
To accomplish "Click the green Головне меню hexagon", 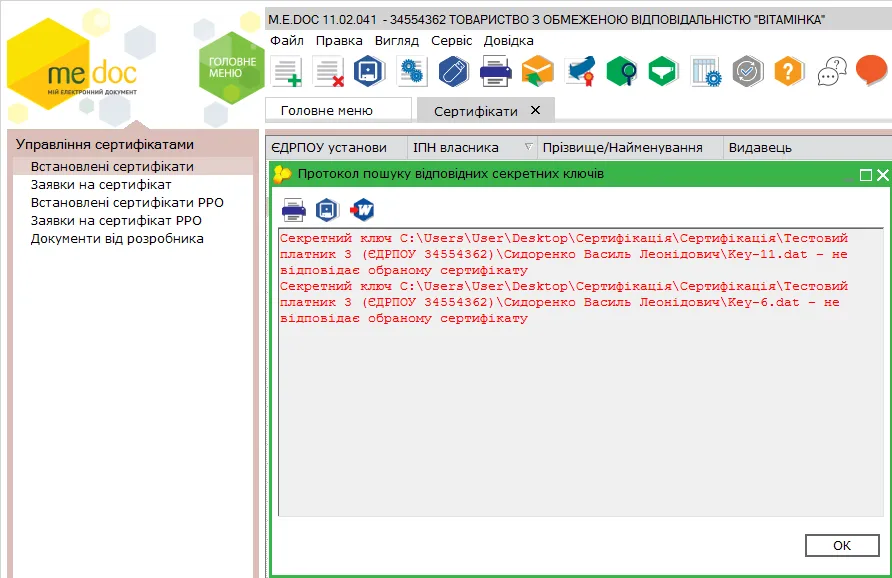I will click(232, 68).
